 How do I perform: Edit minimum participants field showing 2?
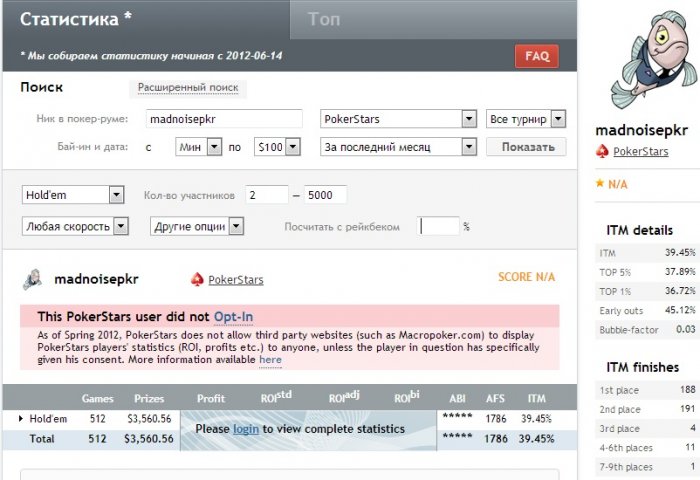coord(267,195)
